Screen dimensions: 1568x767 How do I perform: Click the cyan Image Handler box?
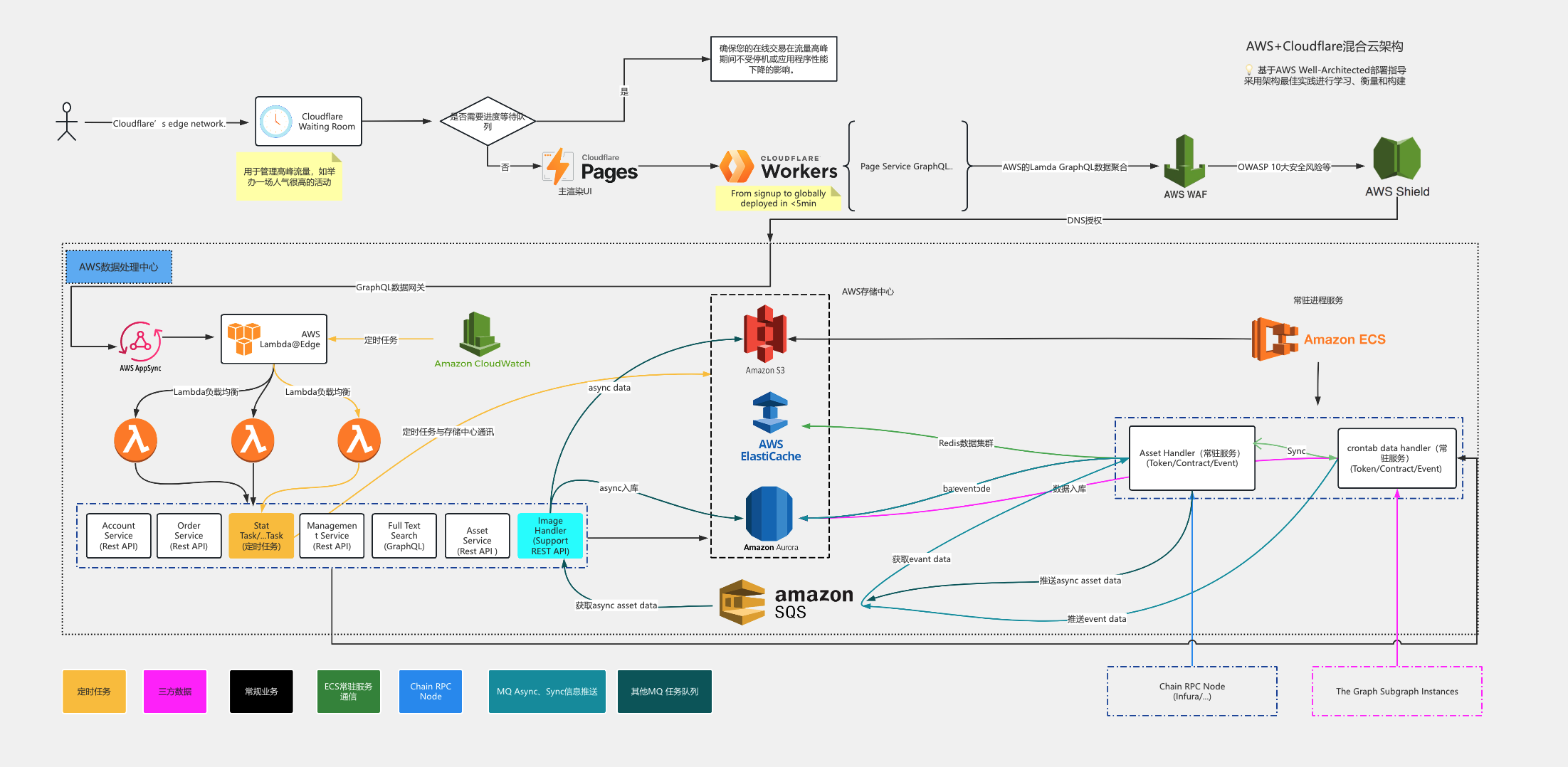[550, 536]
